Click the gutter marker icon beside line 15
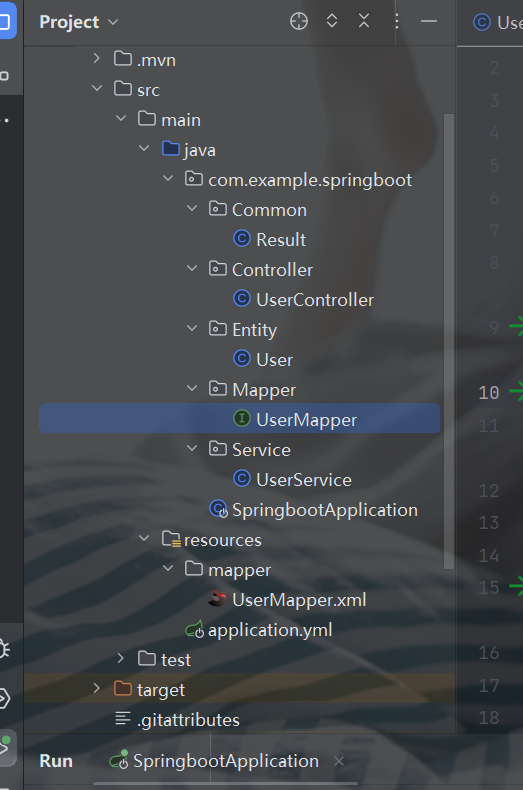 click(x=516, y=586)
